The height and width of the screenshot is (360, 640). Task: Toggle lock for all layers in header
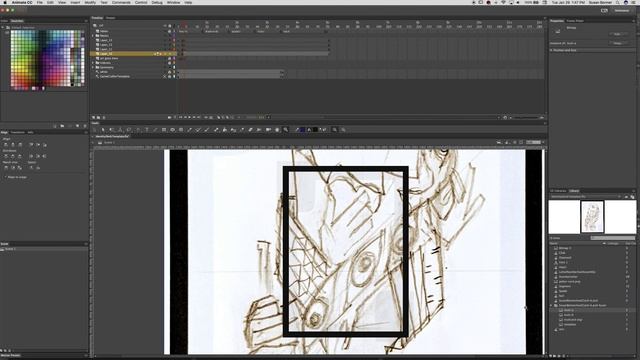(169, 26)
